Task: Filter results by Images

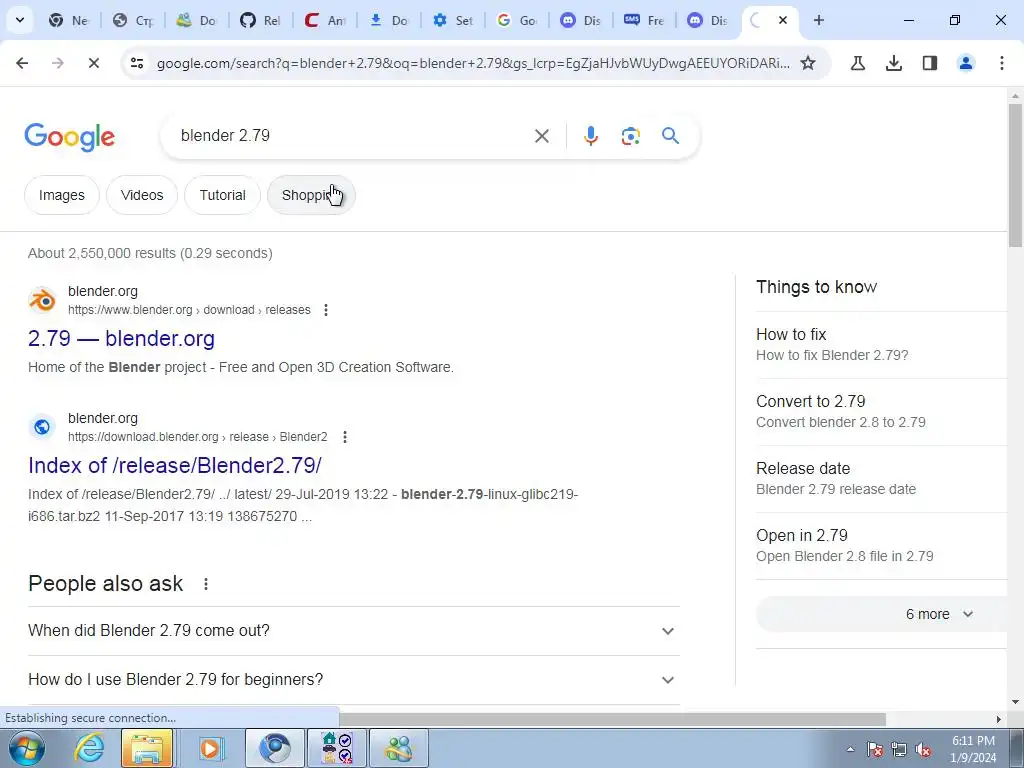Action: point(61,195)
